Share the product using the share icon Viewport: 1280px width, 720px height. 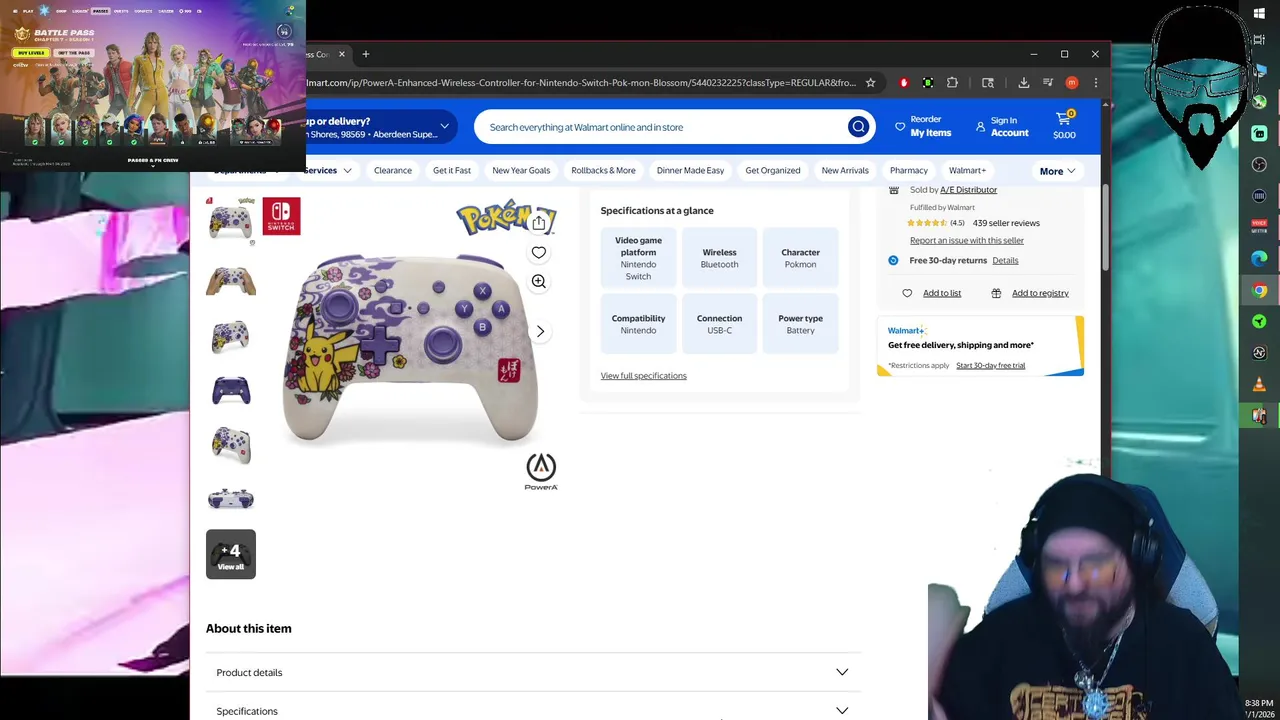[x=539, y=223]
